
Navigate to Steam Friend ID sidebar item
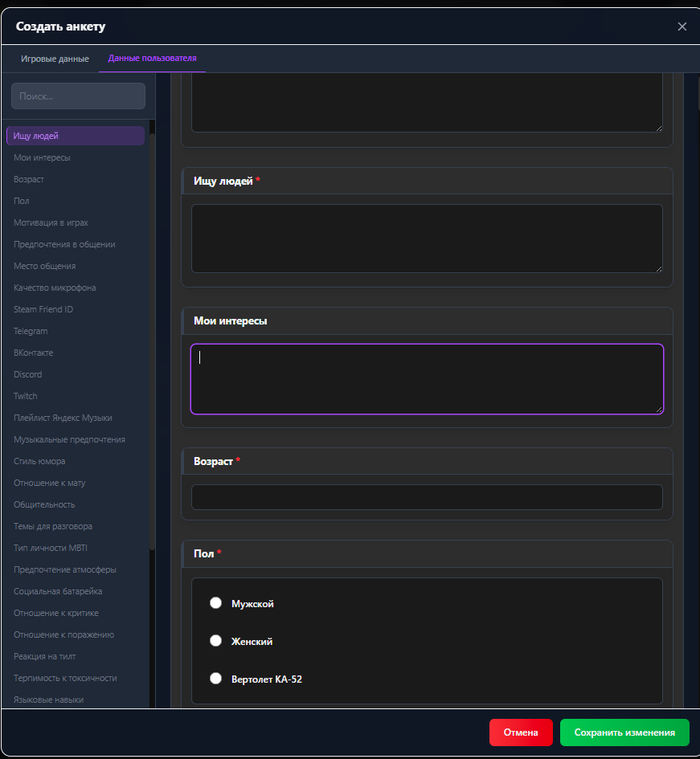point(43,310)
